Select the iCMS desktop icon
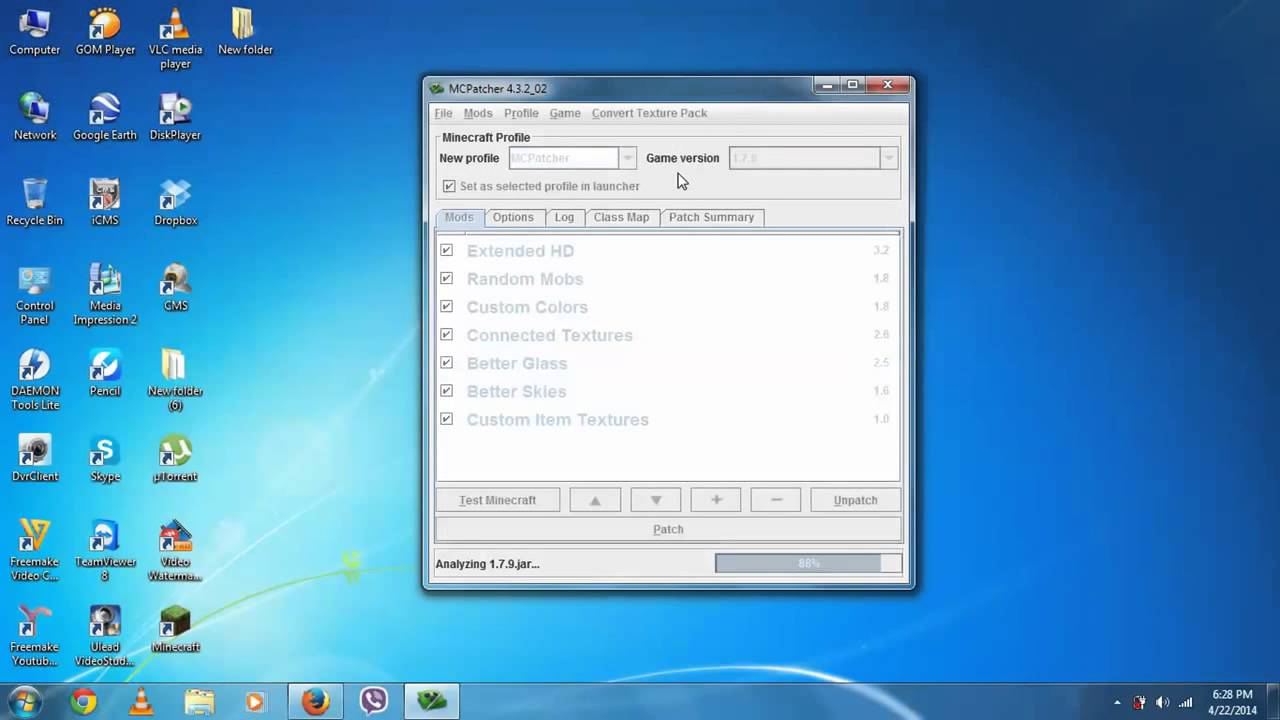Image resolution: width=1280 pixels, height=720 pixels. click(x=105, y=202)
